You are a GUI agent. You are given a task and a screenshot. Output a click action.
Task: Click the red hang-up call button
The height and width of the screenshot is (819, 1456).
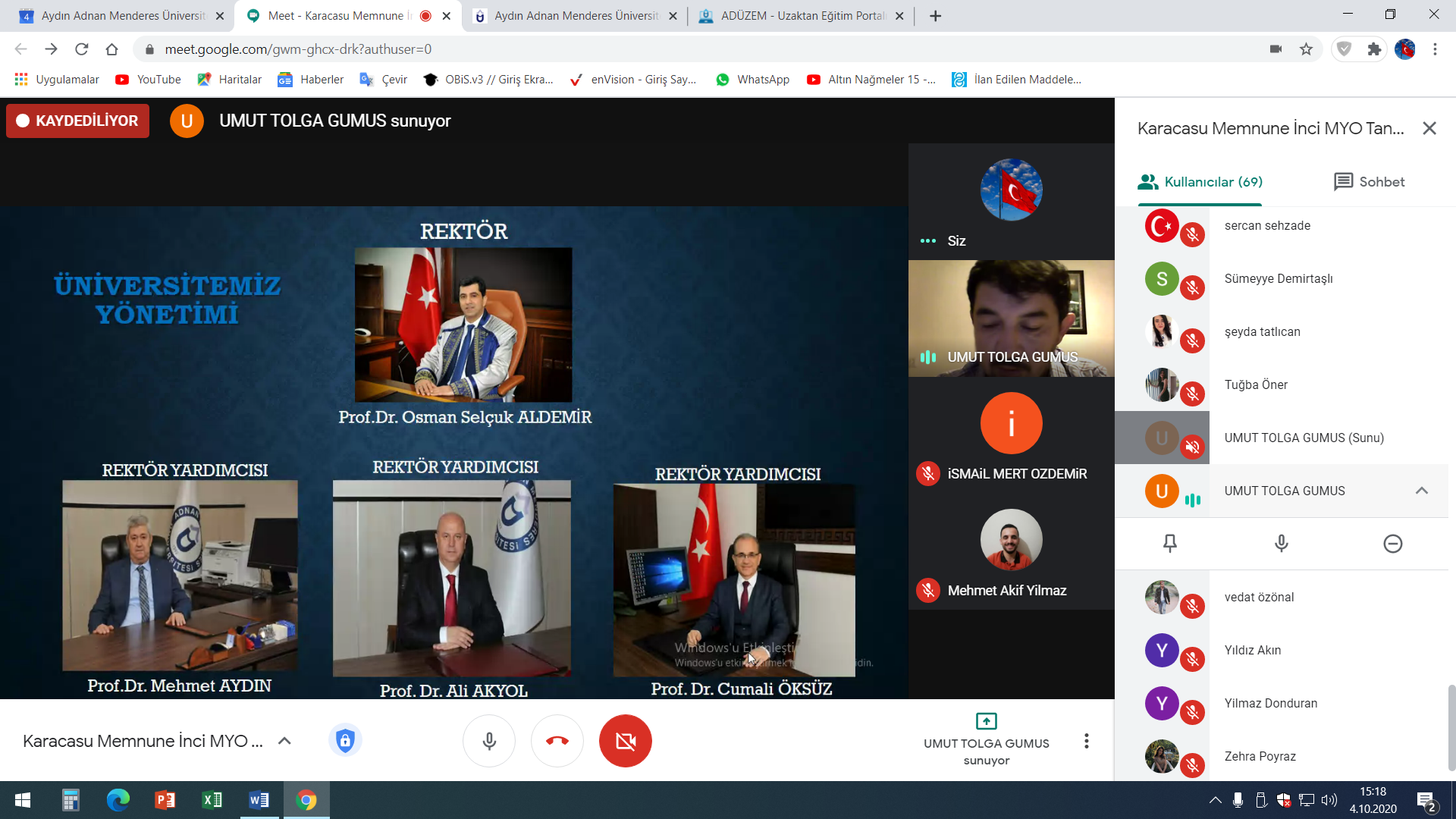point(557,741)
